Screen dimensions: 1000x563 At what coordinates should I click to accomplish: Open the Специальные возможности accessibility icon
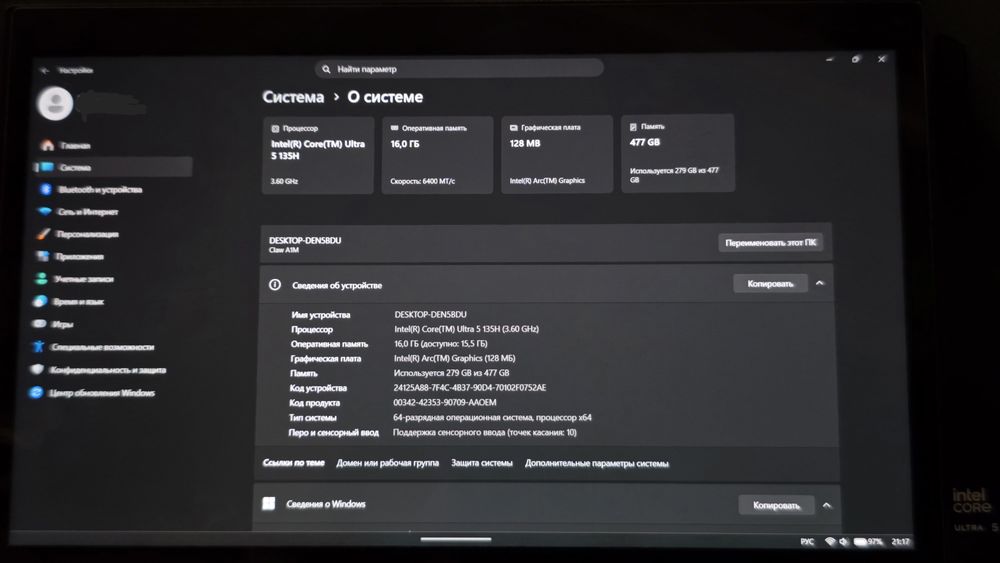39,347
